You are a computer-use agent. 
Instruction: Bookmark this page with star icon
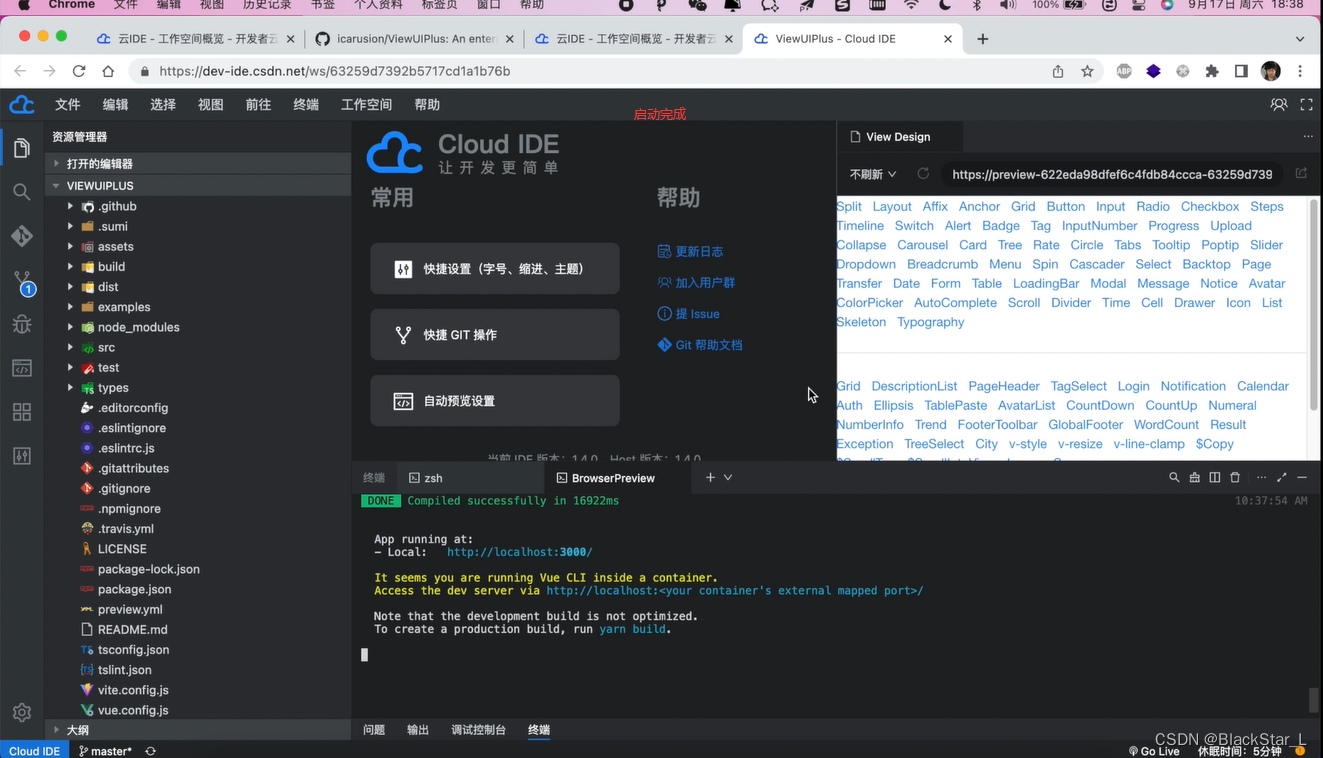tap(1087, 71)
